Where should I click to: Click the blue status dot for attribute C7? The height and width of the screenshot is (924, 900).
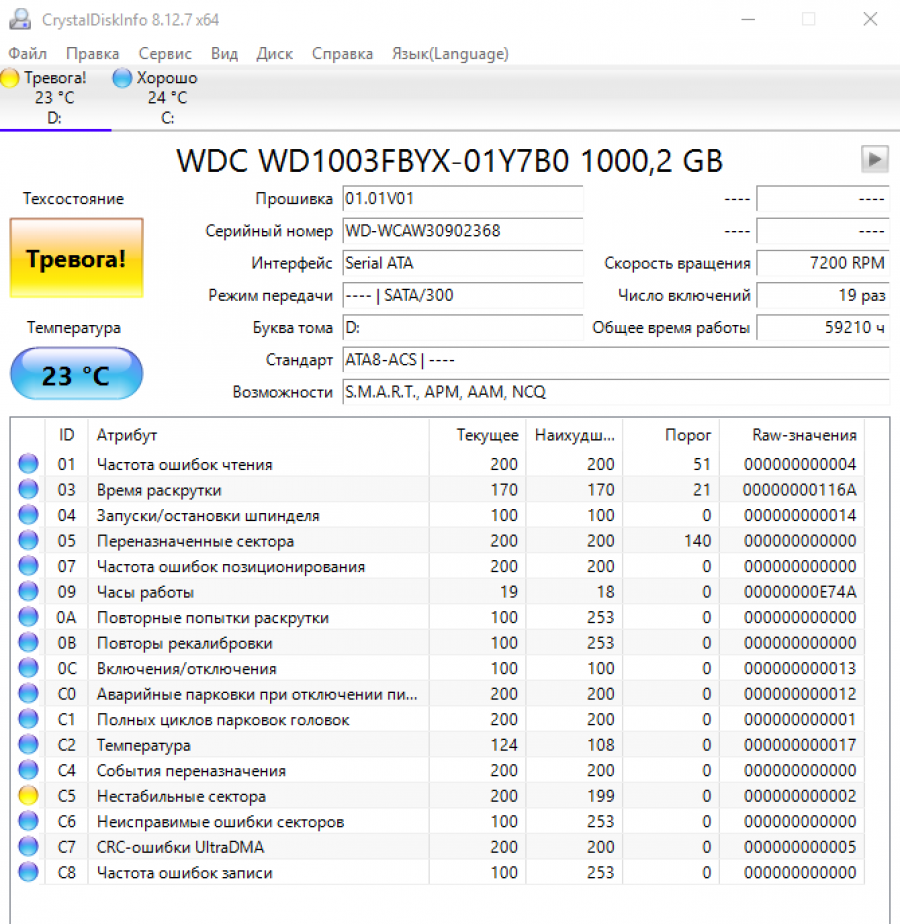pyautogui.click(x=28, y=847)
